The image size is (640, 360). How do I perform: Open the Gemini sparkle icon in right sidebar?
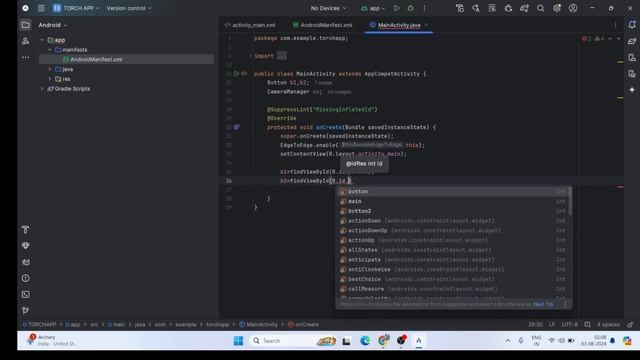point(632,90)
